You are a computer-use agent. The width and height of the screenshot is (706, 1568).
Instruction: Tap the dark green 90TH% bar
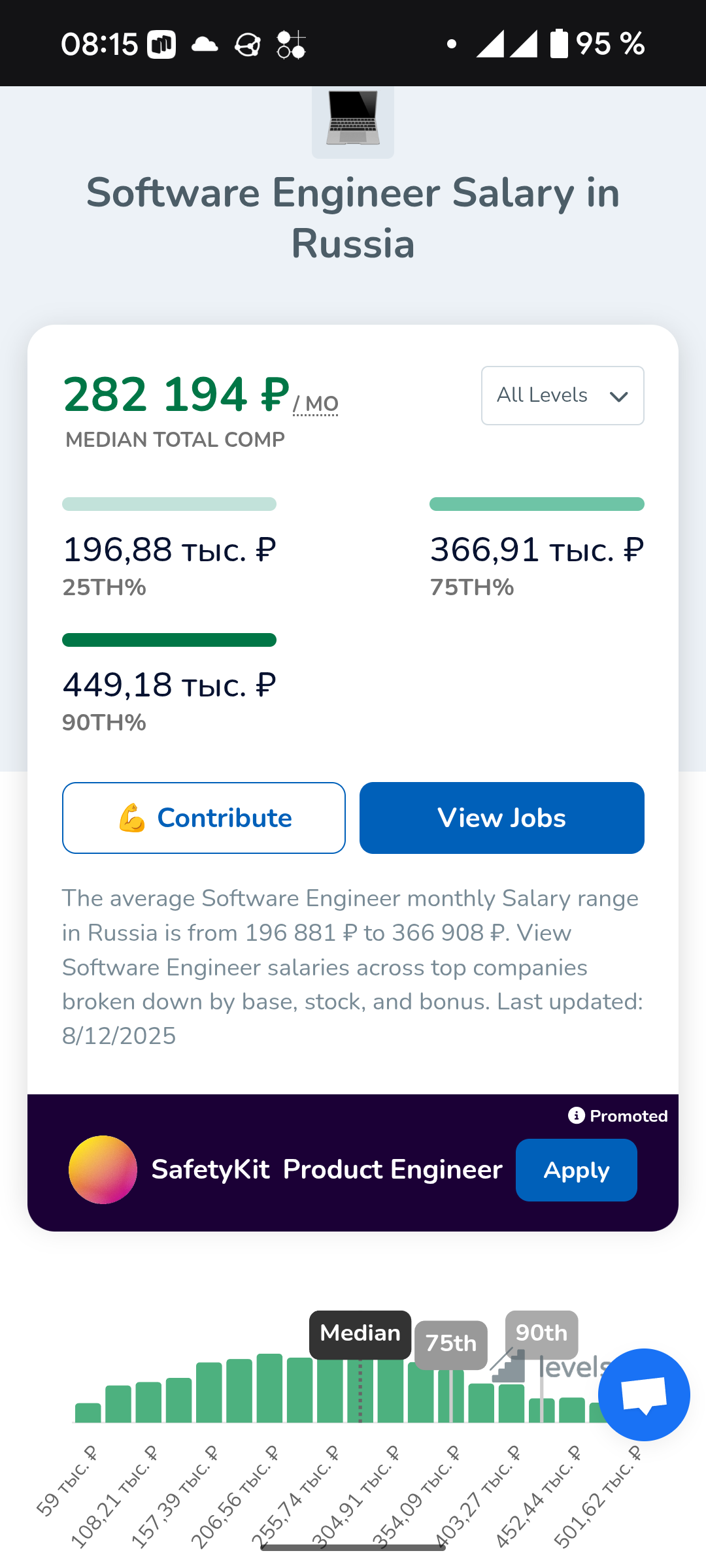(x=169, y=640)
